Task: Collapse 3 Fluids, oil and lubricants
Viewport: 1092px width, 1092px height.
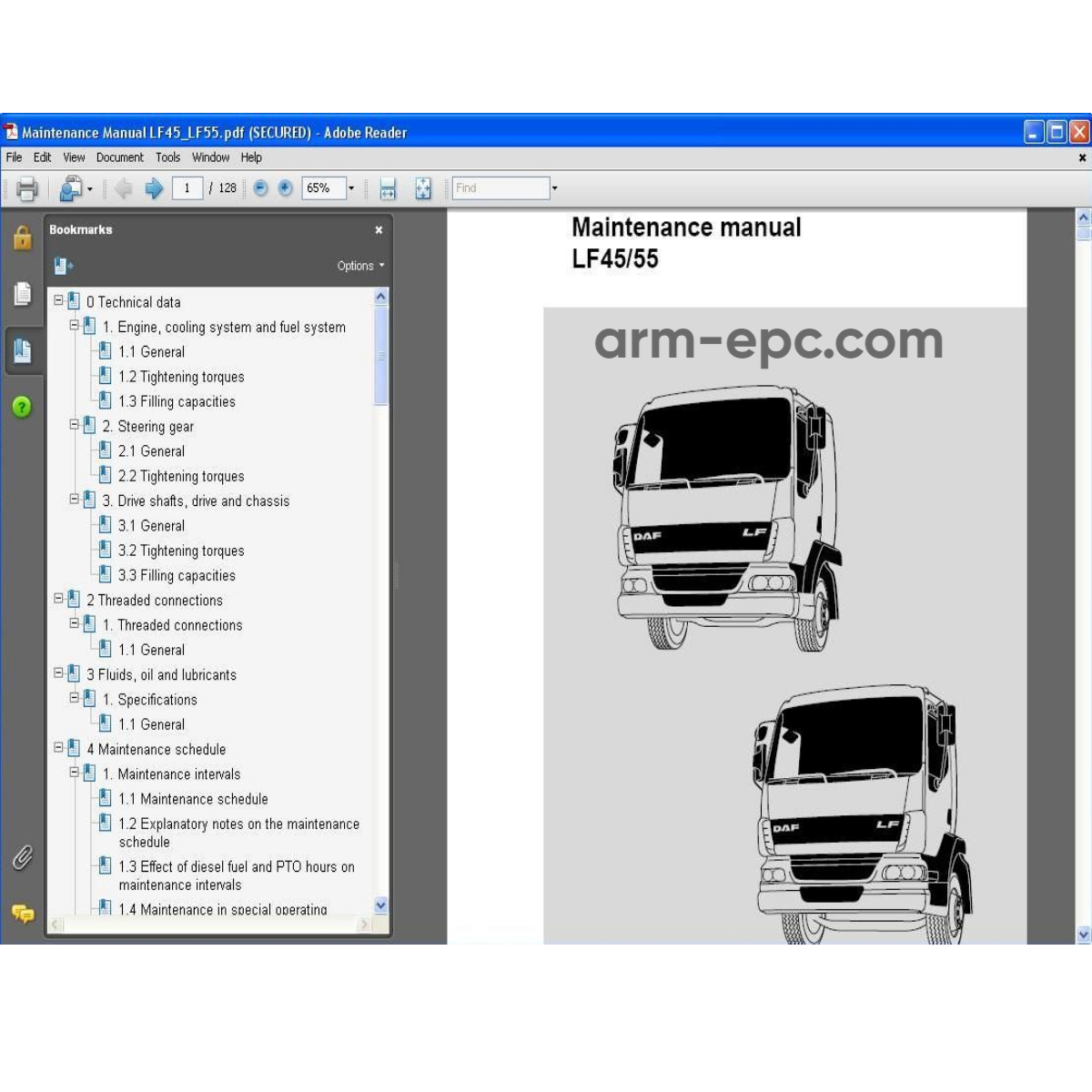Action: (58, 672)
